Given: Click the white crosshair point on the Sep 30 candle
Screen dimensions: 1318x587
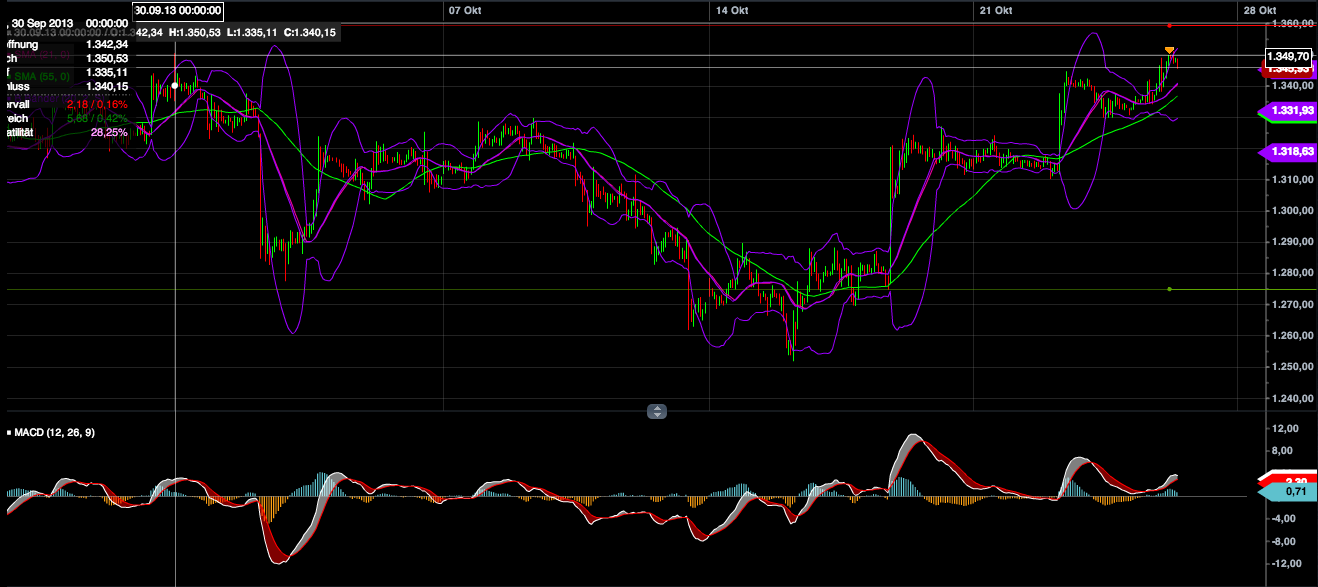Looking at the screenshot, I should click(175, 86).
